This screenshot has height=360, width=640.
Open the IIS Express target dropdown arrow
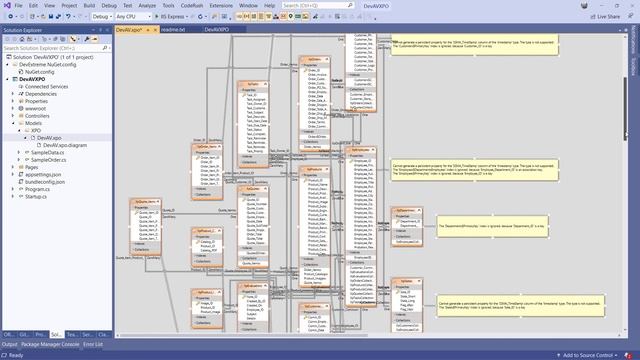[x=187, y=17]
